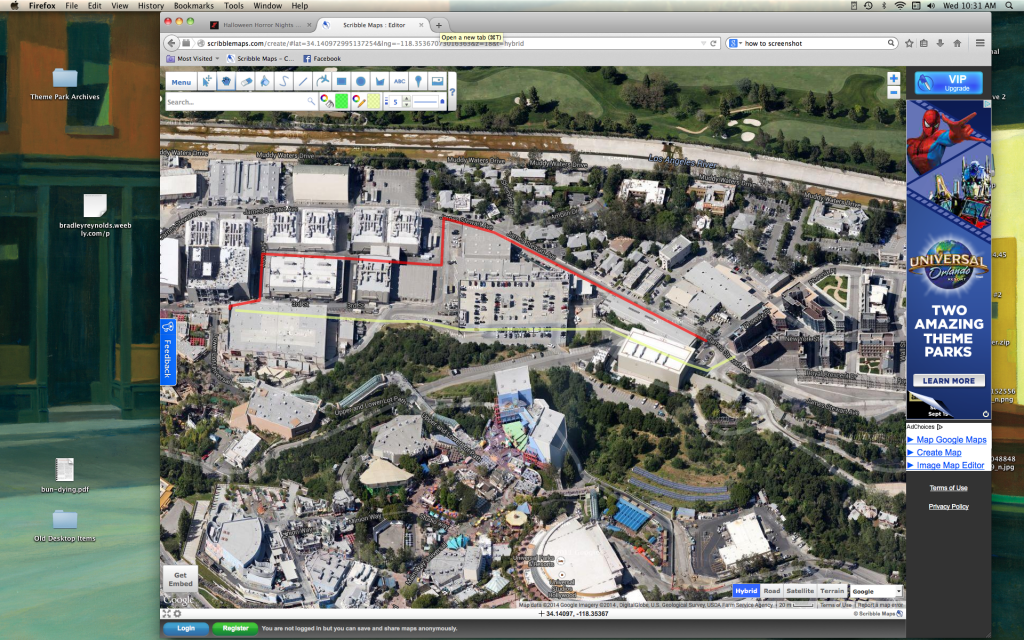
Task: Select the freehand scribble drawing tool
Action: click(x=284, y=81)
